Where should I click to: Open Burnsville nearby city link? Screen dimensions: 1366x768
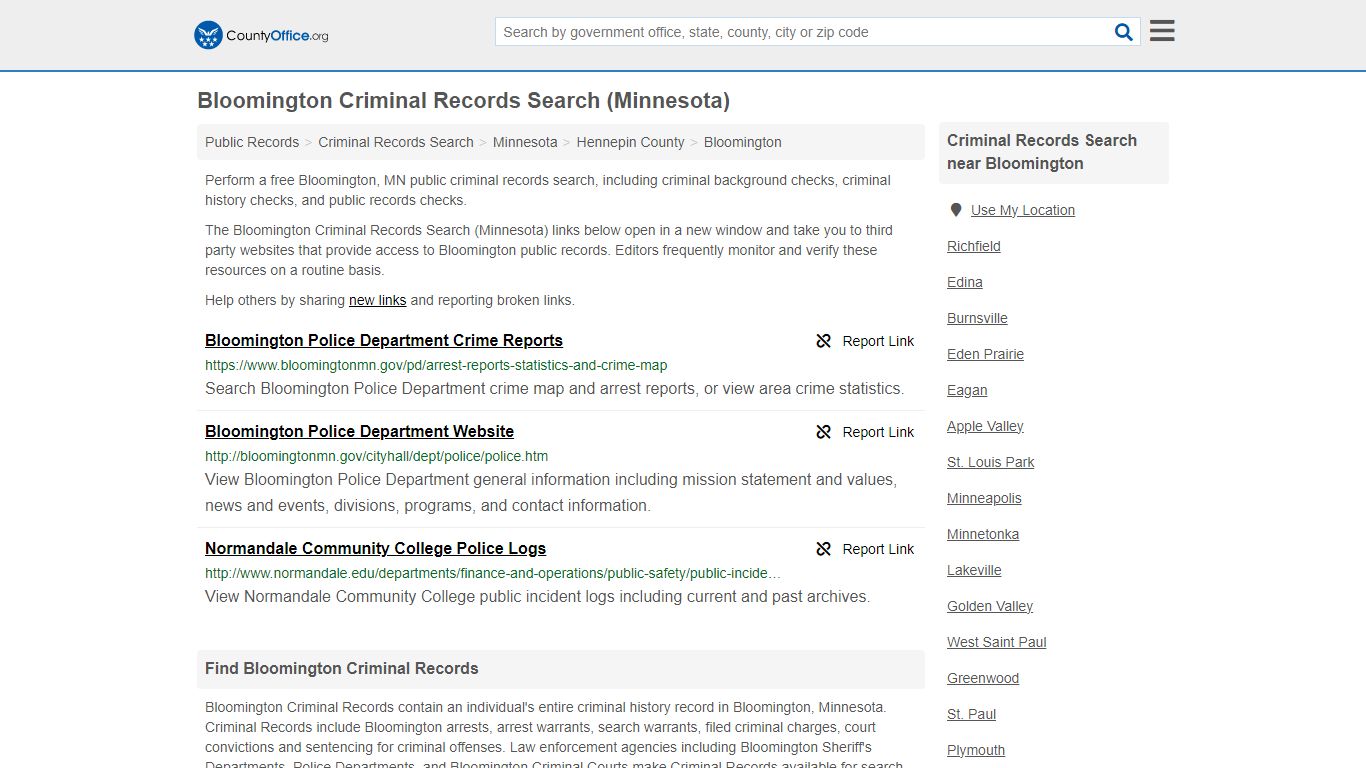[977, 318]
